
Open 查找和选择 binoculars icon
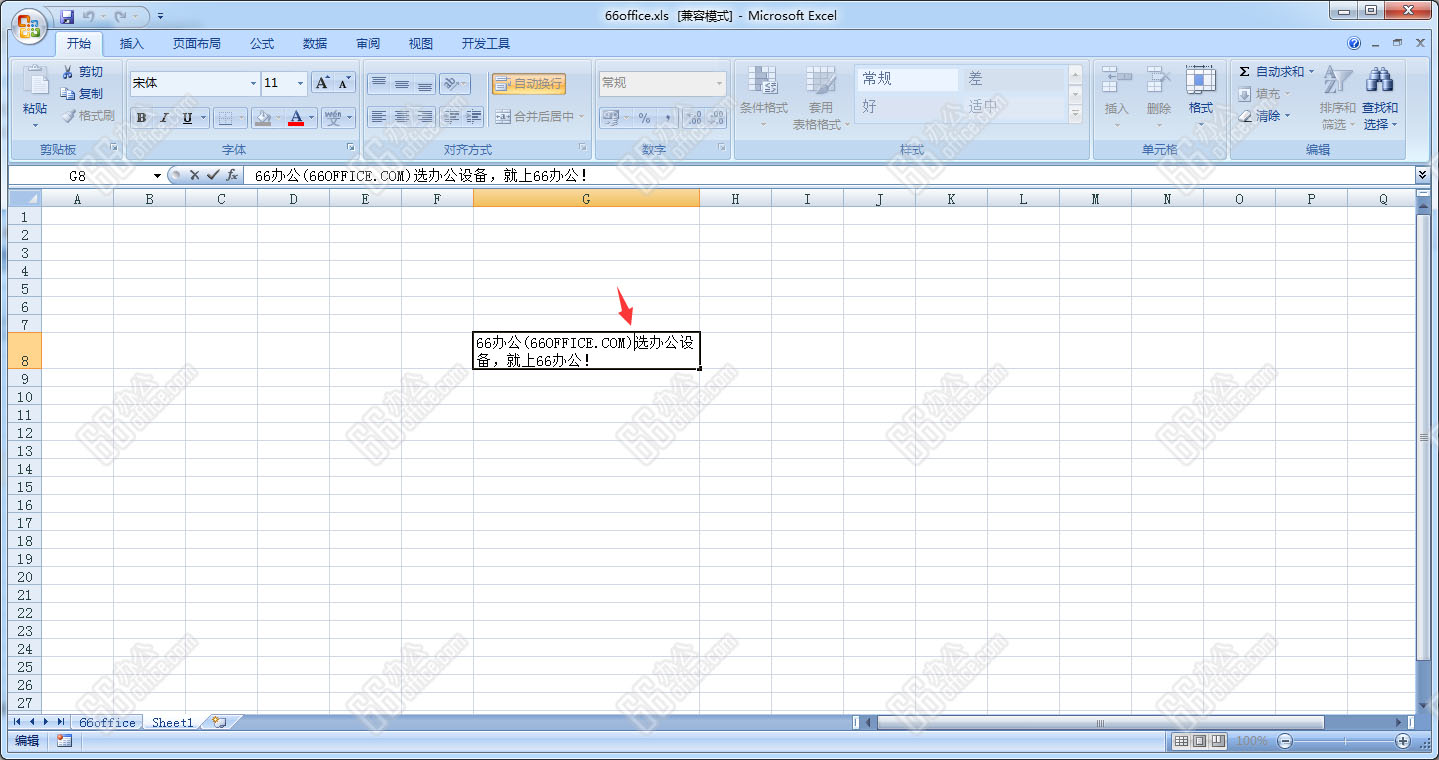(1380, 80)
